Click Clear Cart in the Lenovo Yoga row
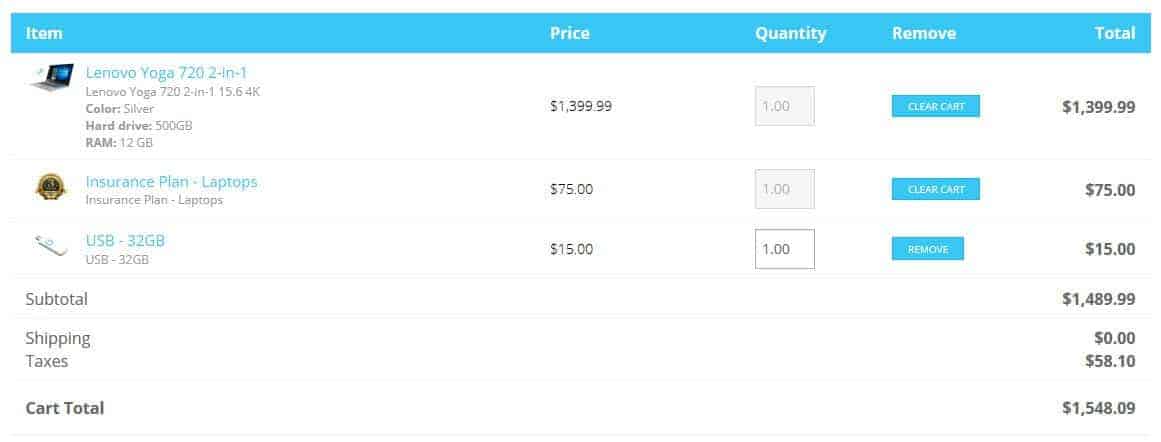Image resolution: width=1161 pixels, height=442 pixels. [x=936, y=106]
